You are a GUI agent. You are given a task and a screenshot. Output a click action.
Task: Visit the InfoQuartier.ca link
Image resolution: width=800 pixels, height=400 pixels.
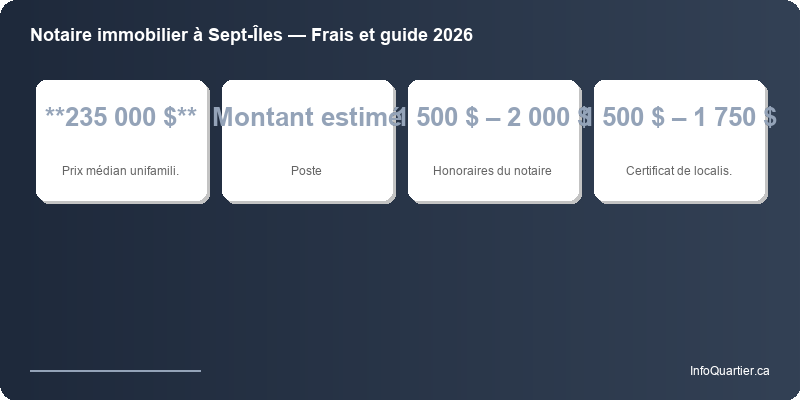click(729, 371)
